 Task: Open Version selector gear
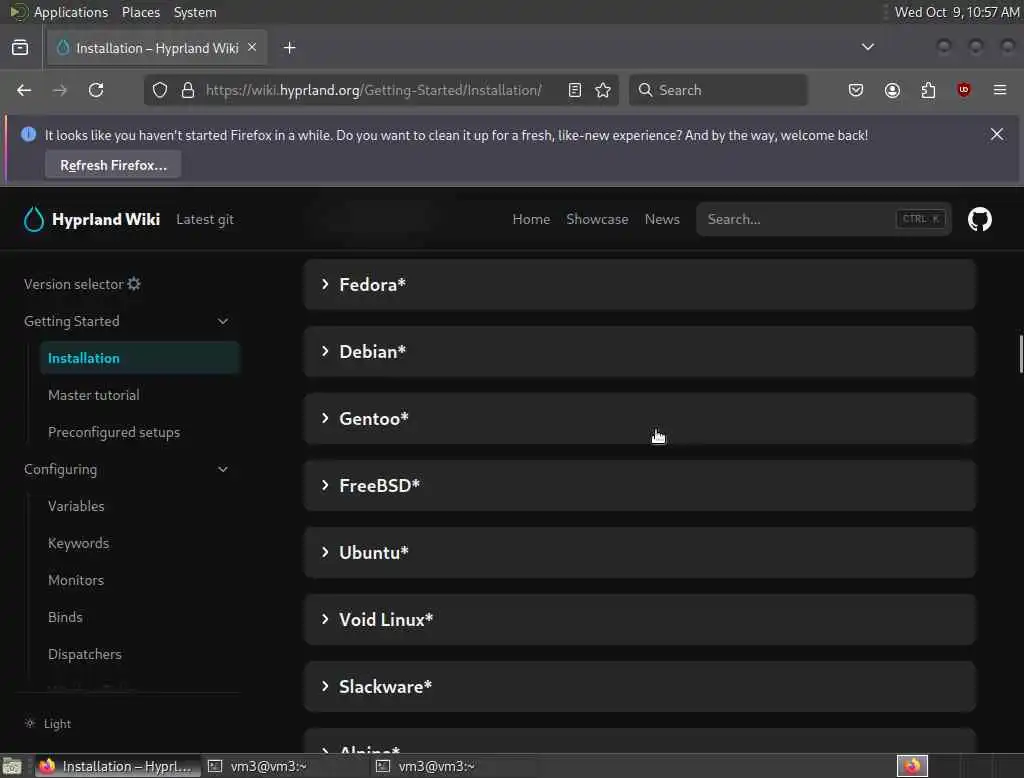coord(134,284)
